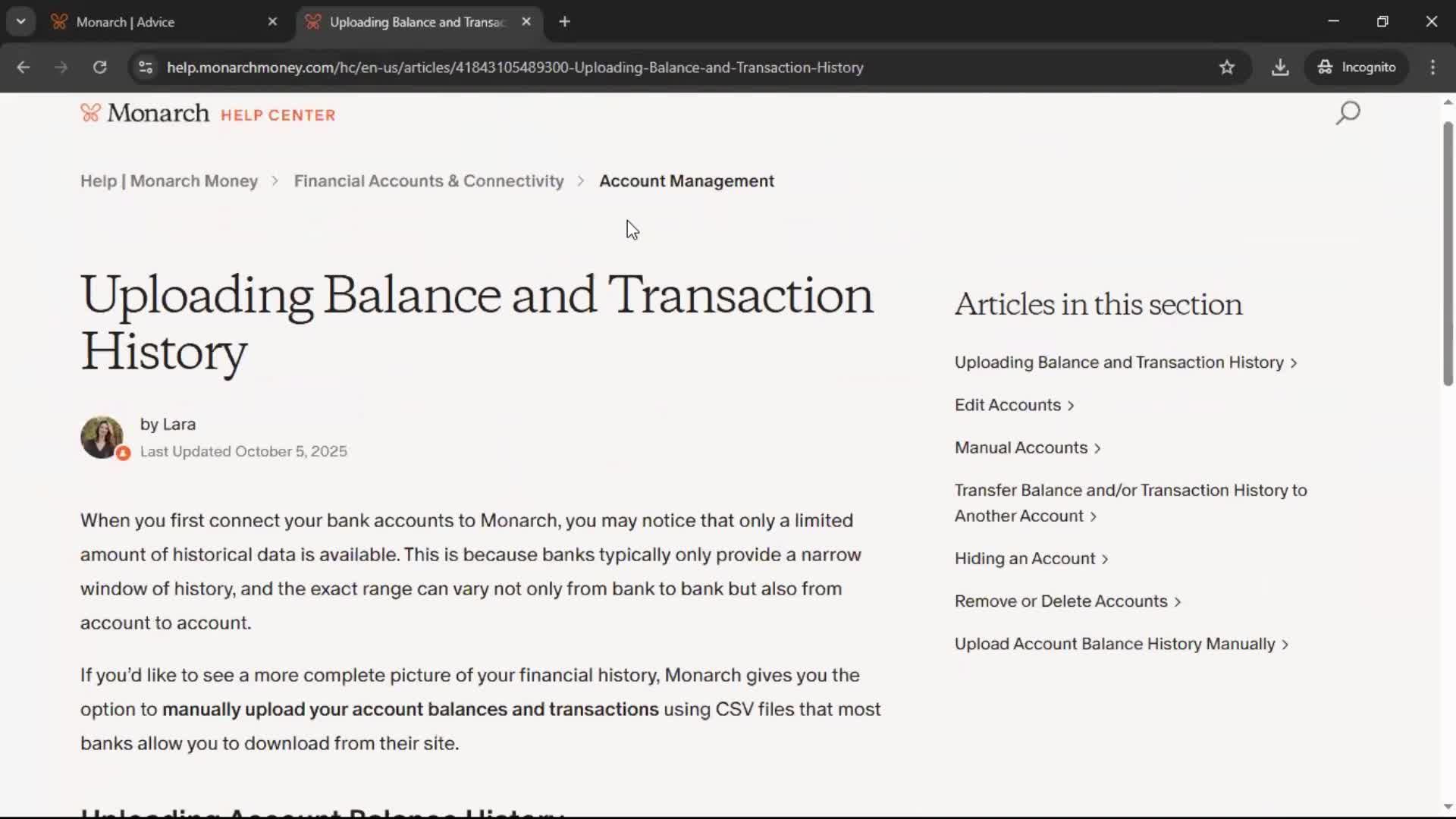View site information icon in address bar
The width and height of the screenshot is (1456, 819).
[x=146, y=67]
